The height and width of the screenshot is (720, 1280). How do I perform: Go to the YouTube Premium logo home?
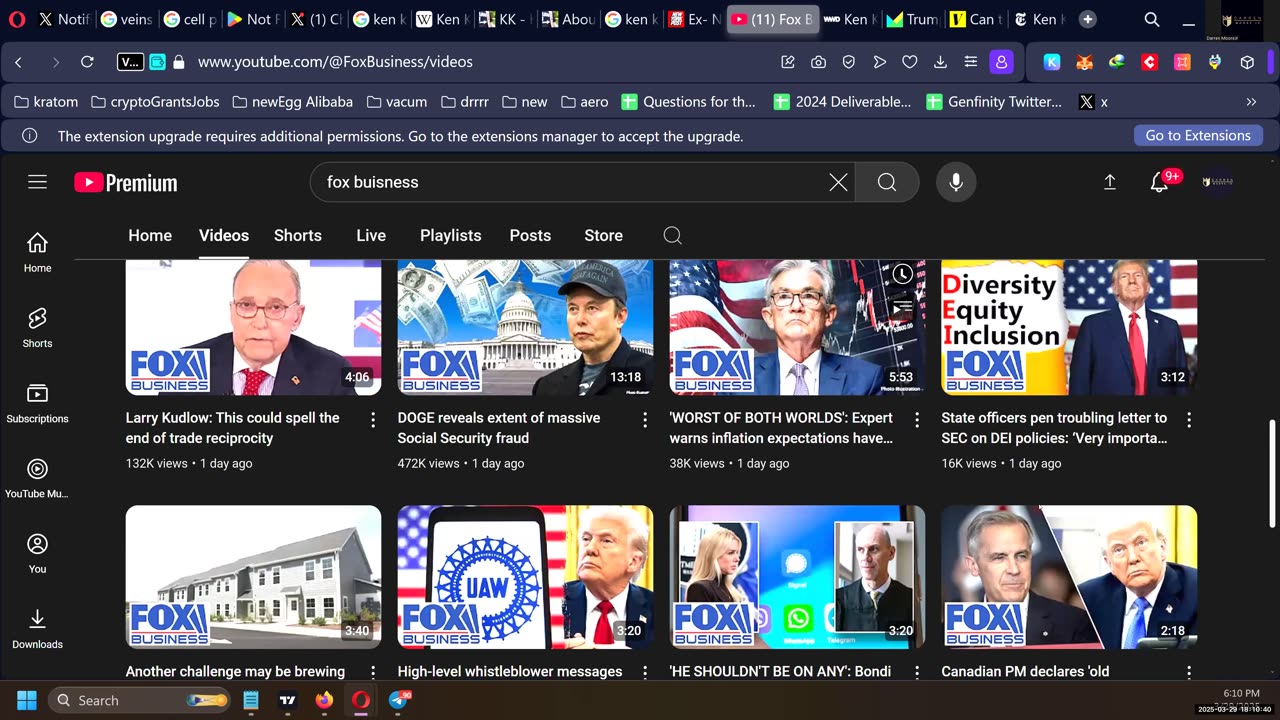126,183
